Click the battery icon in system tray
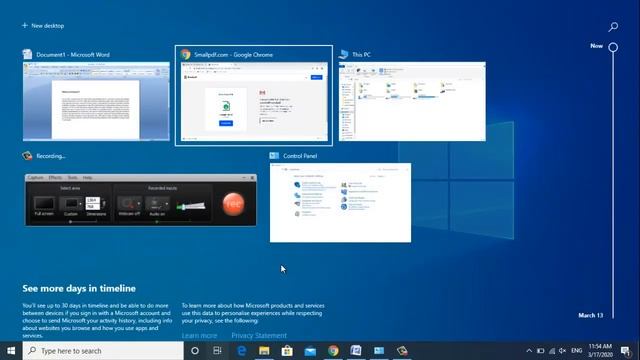This screenshot has height=360, width=640. (540, 351)
